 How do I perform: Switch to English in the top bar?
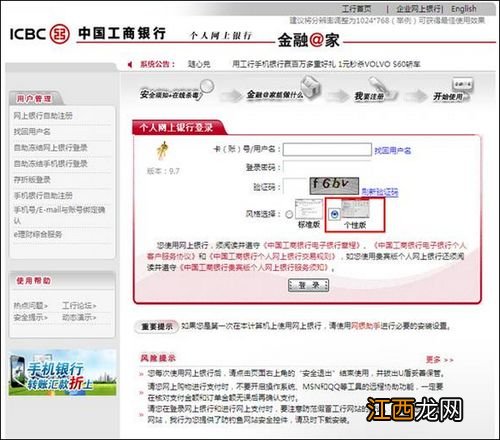[464, 9]
